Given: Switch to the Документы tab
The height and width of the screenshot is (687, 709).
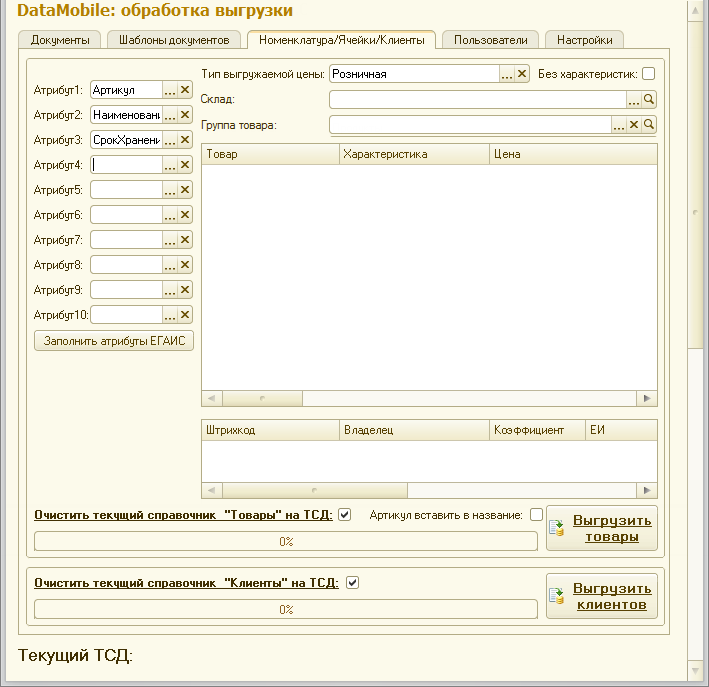Looking at the screenshot, I should (x=60, y=40).
